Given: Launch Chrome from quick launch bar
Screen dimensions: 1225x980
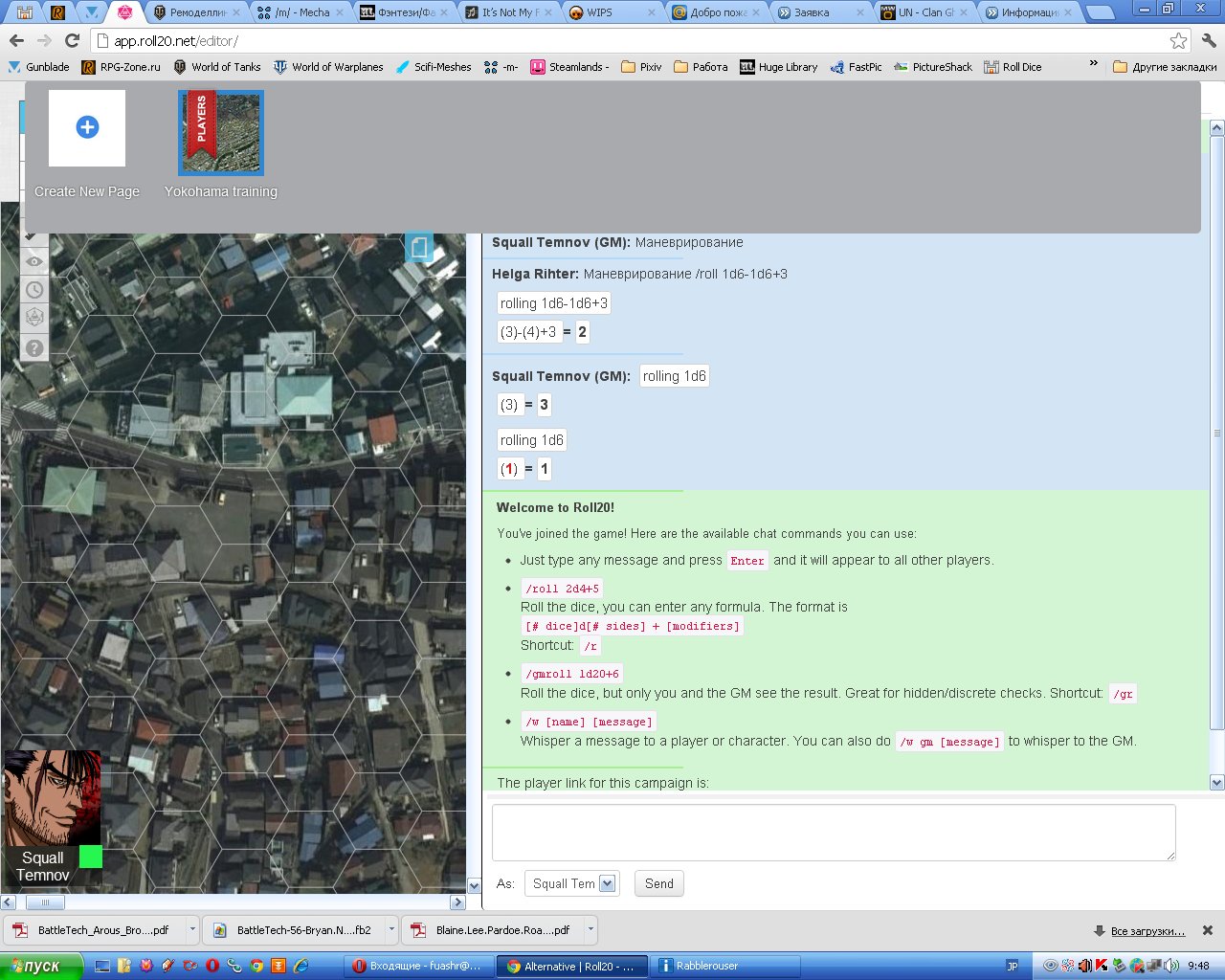Looking at the screenshot, I should 256,967.
